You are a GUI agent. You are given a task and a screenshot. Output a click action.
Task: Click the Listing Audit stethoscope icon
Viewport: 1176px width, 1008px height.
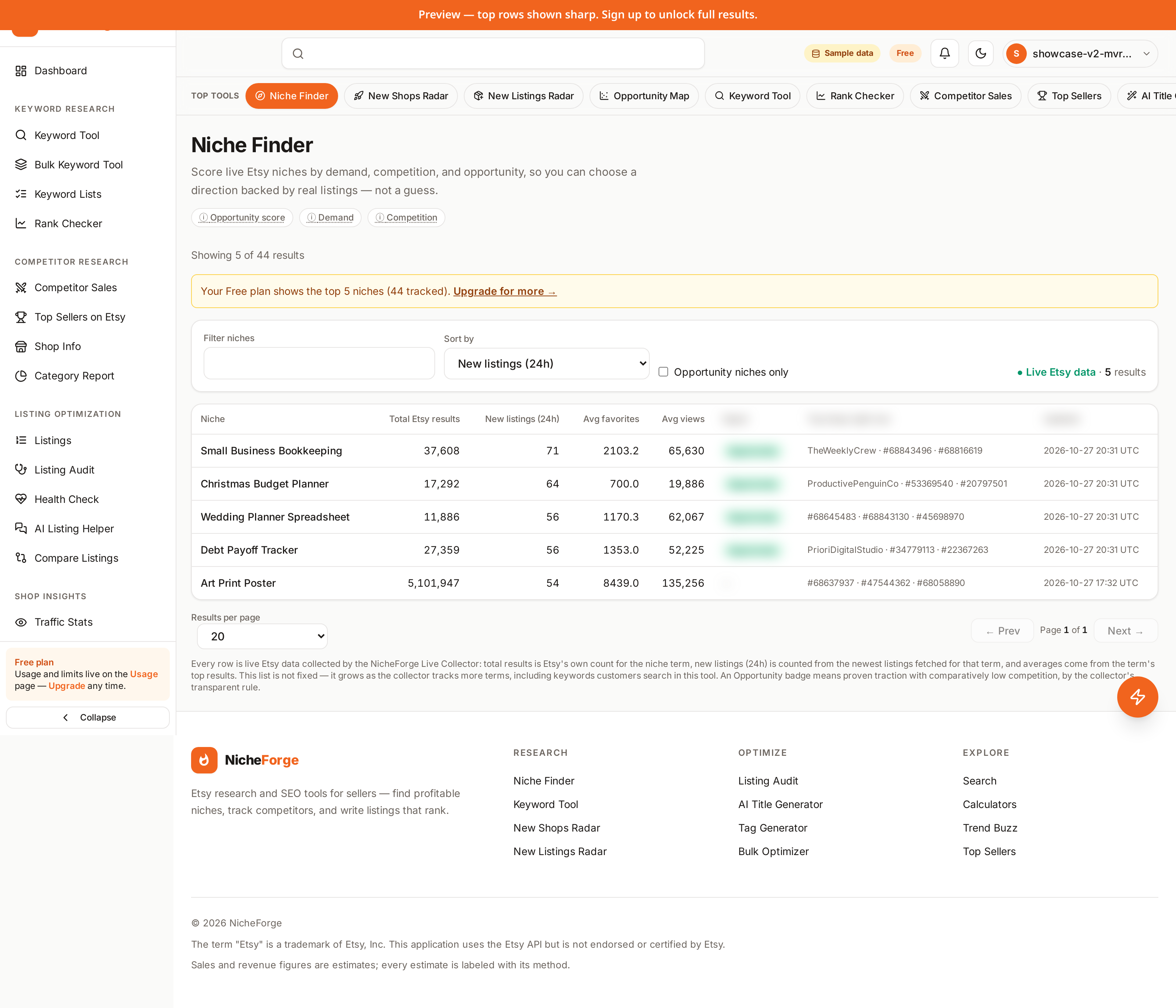coord(21,470)
